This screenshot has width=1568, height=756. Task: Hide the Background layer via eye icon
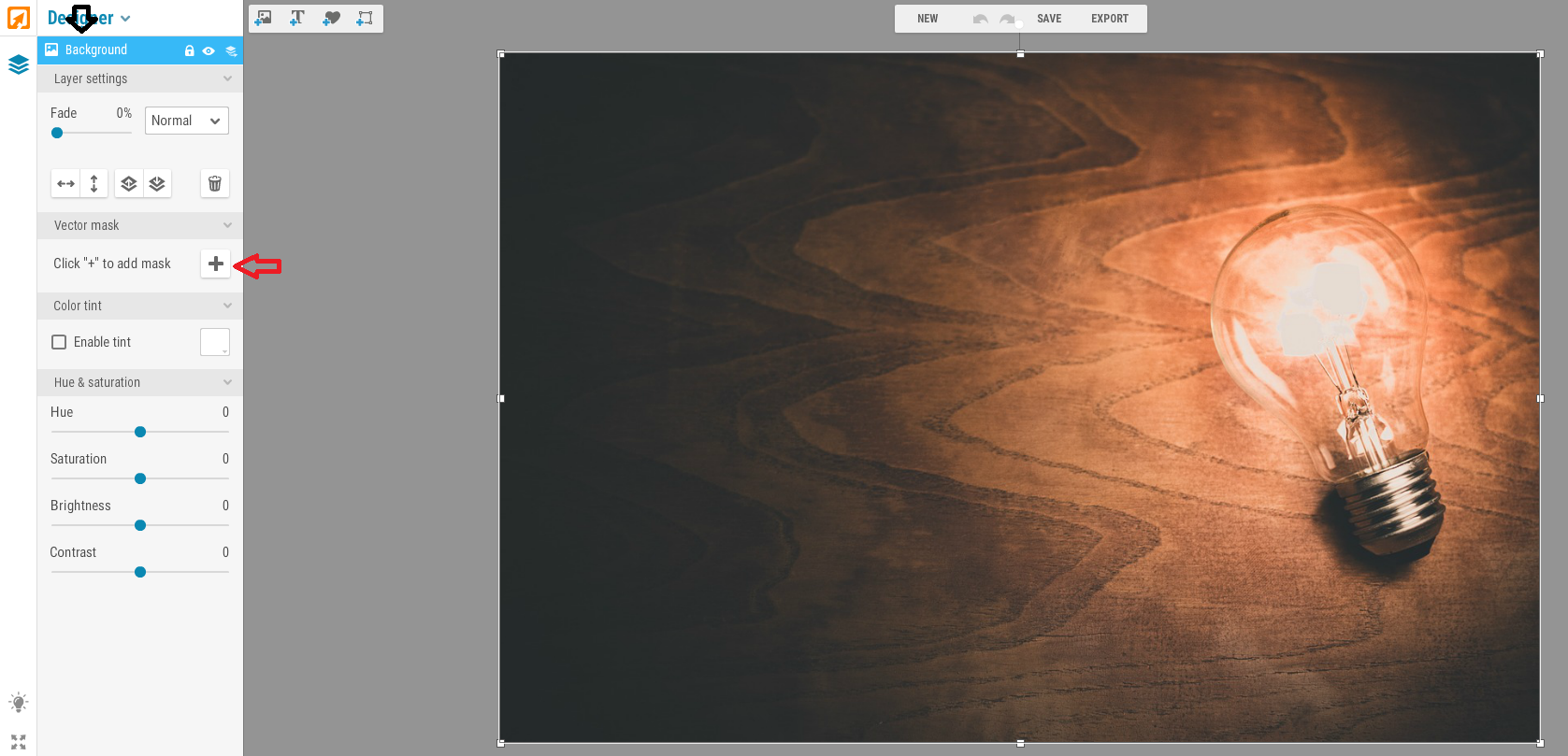coord(209,50)
